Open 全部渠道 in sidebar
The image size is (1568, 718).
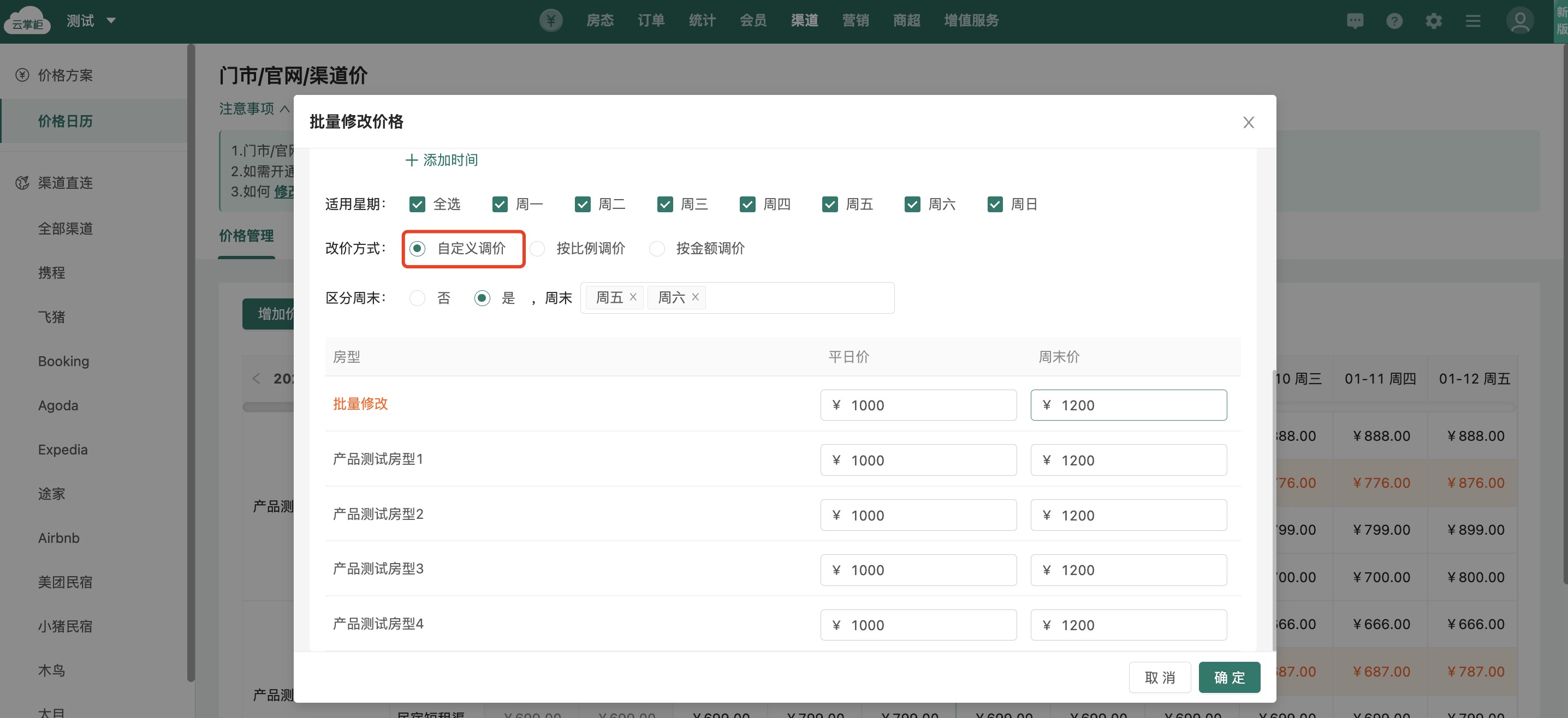click(x=65, y=229)
